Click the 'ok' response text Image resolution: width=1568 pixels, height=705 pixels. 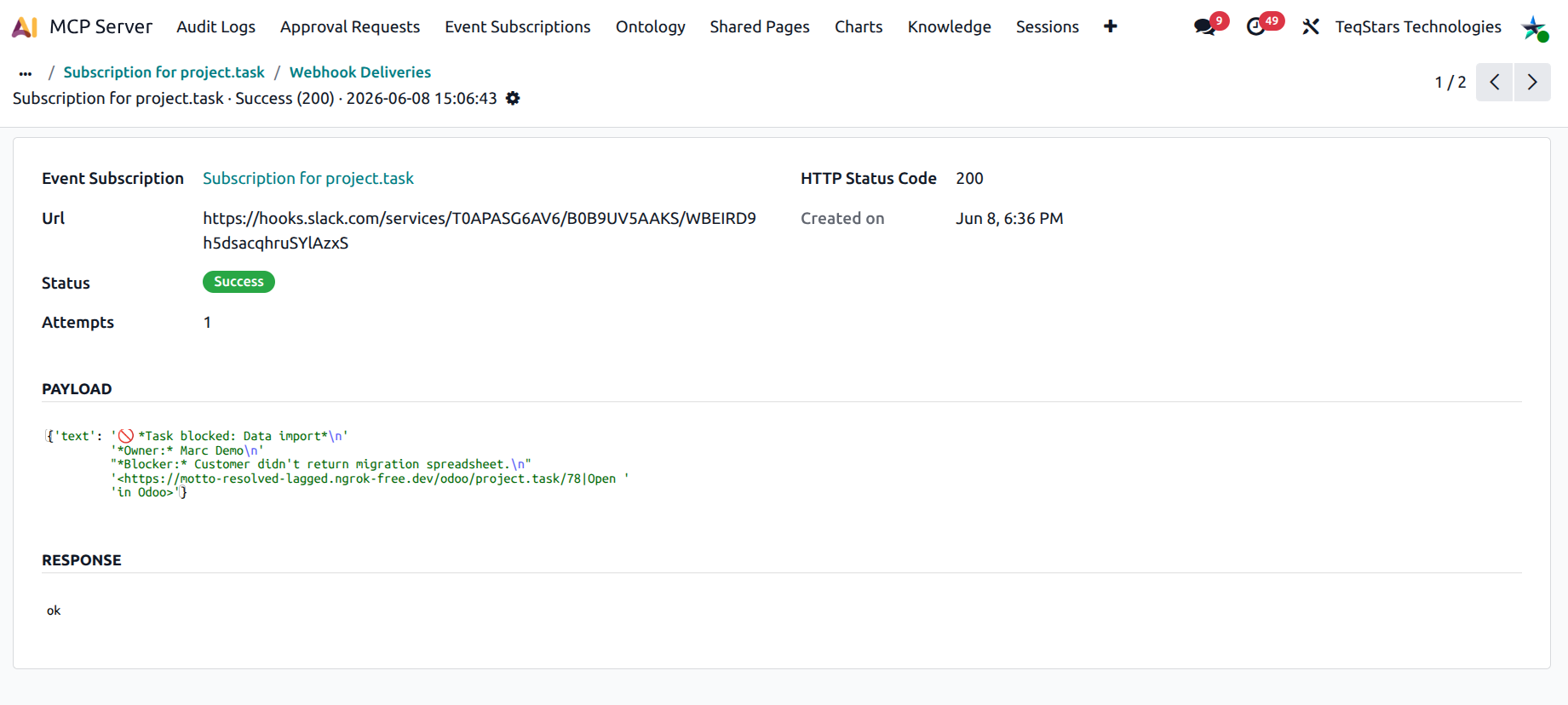point(54,610)
